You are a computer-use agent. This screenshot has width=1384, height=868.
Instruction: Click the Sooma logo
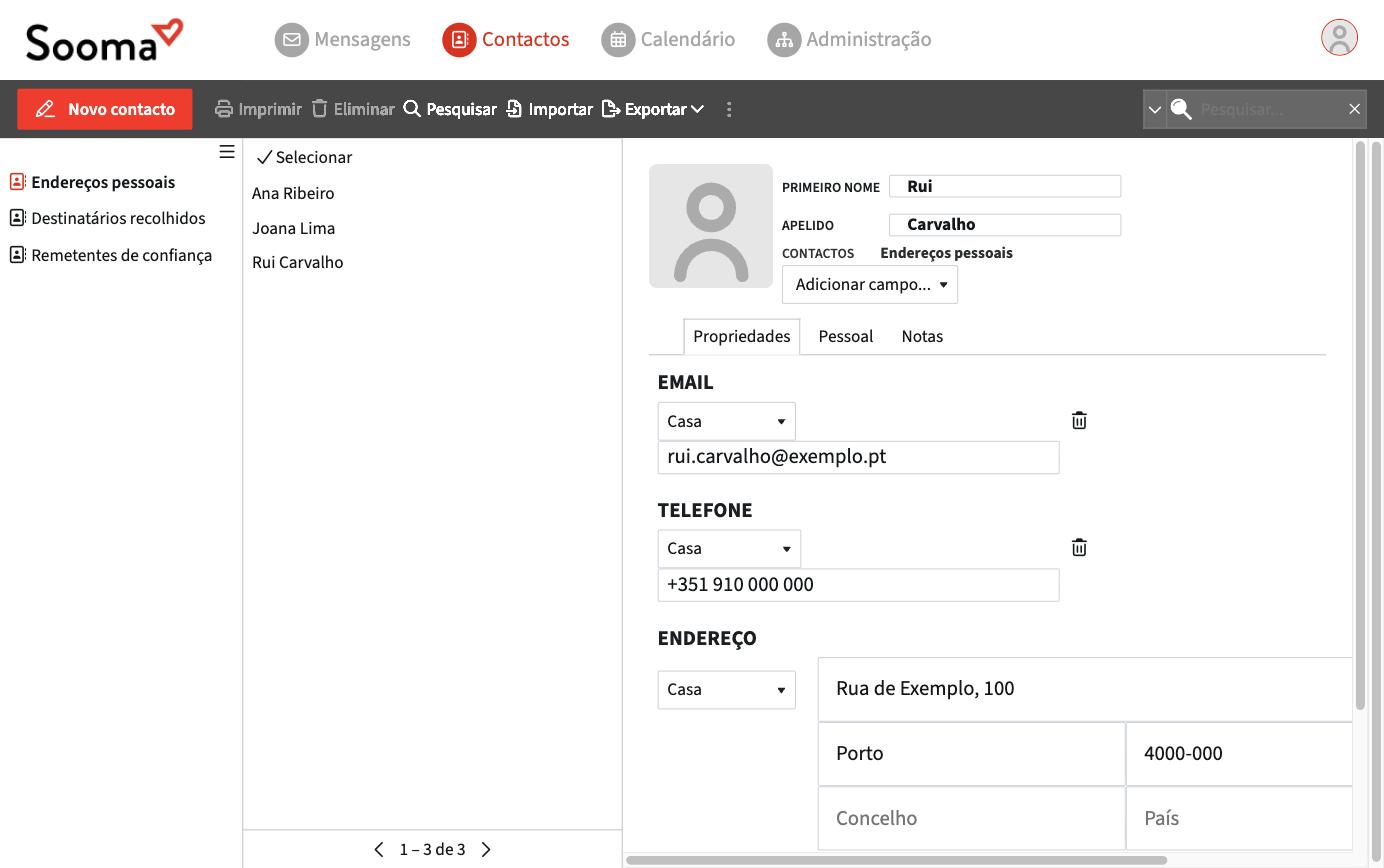105,40
